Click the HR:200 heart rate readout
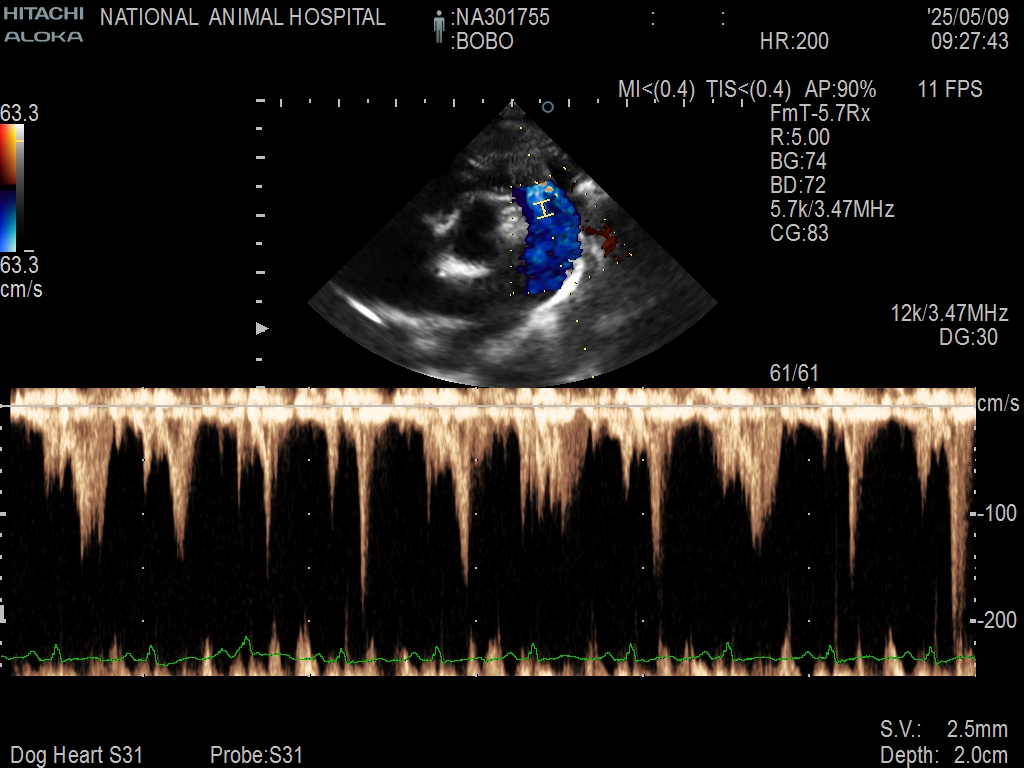Screen dimensions: 1024x768 pyautogui.click(x=794, y=42)
